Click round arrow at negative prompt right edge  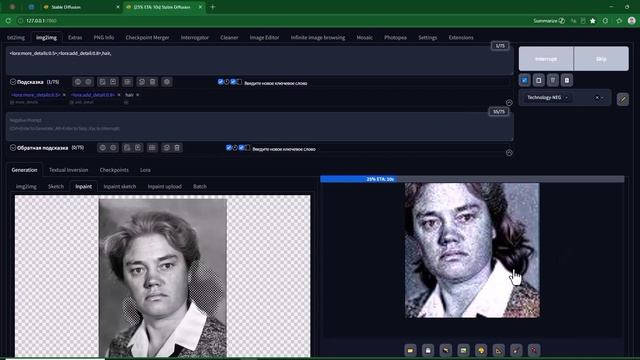coord(509,153)
